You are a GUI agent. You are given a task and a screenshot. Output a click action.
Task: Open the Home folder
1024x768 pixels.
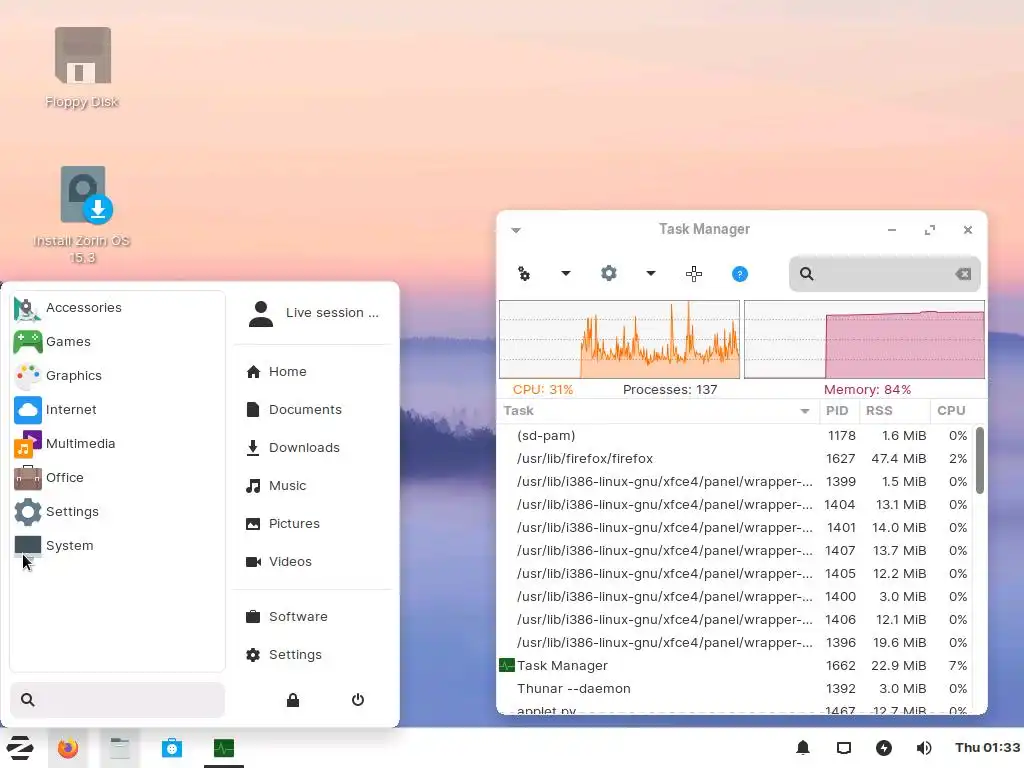click(x=313, y=372)
